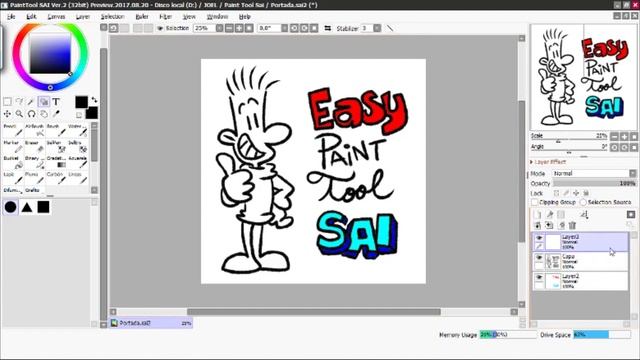This screenshot has width=640, height=360.
Task: Pick the triangle shape
Action: tap(27, 207)
